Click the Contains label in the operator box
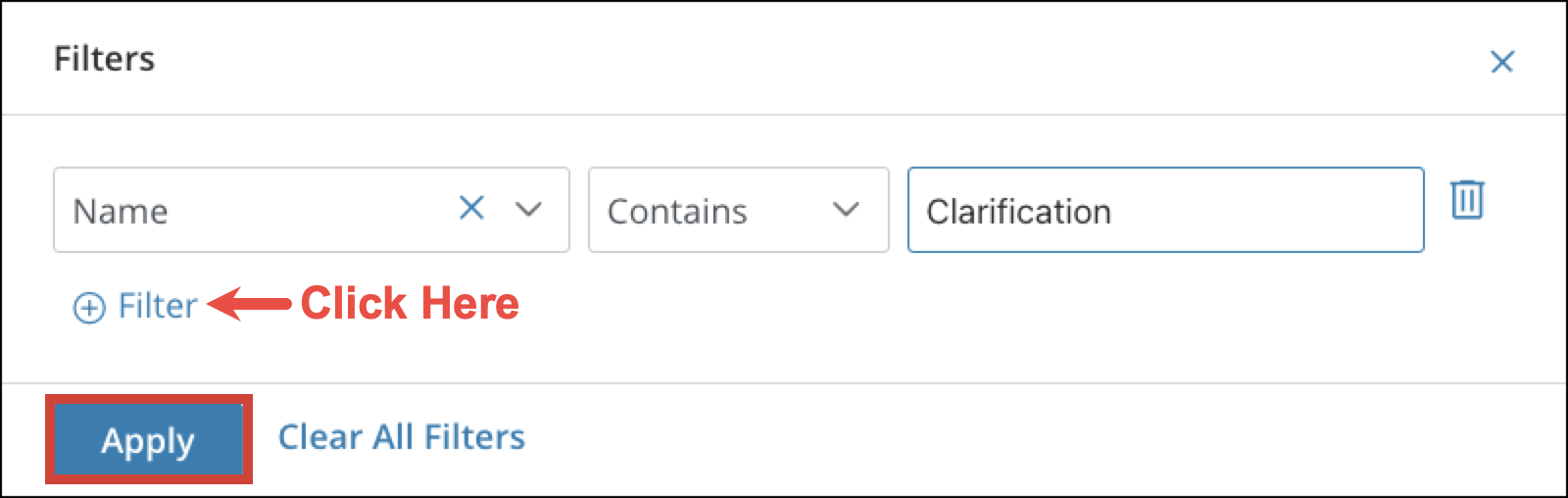Viewport: 1568px width, 498px height. pyautogui.click(x=677, y=212)
